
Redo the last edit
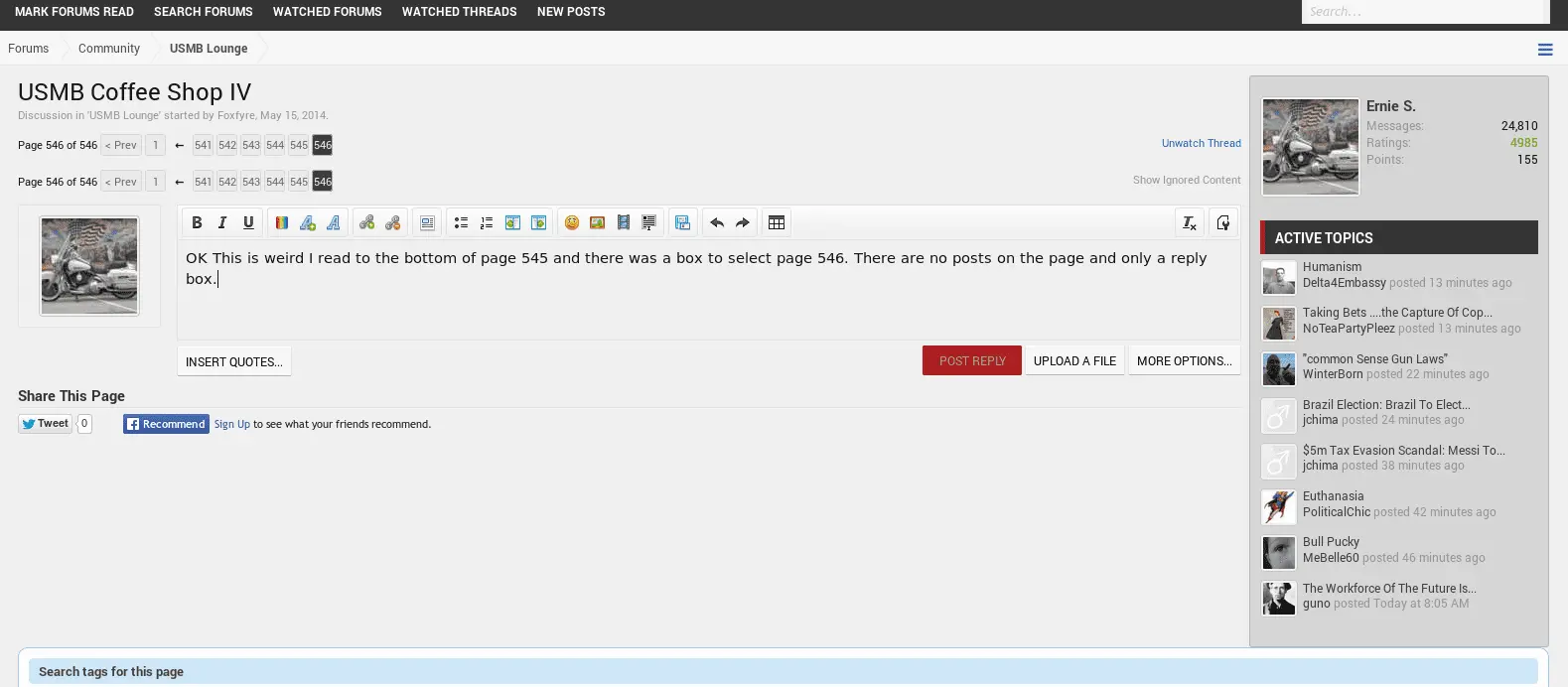(743, 222)
